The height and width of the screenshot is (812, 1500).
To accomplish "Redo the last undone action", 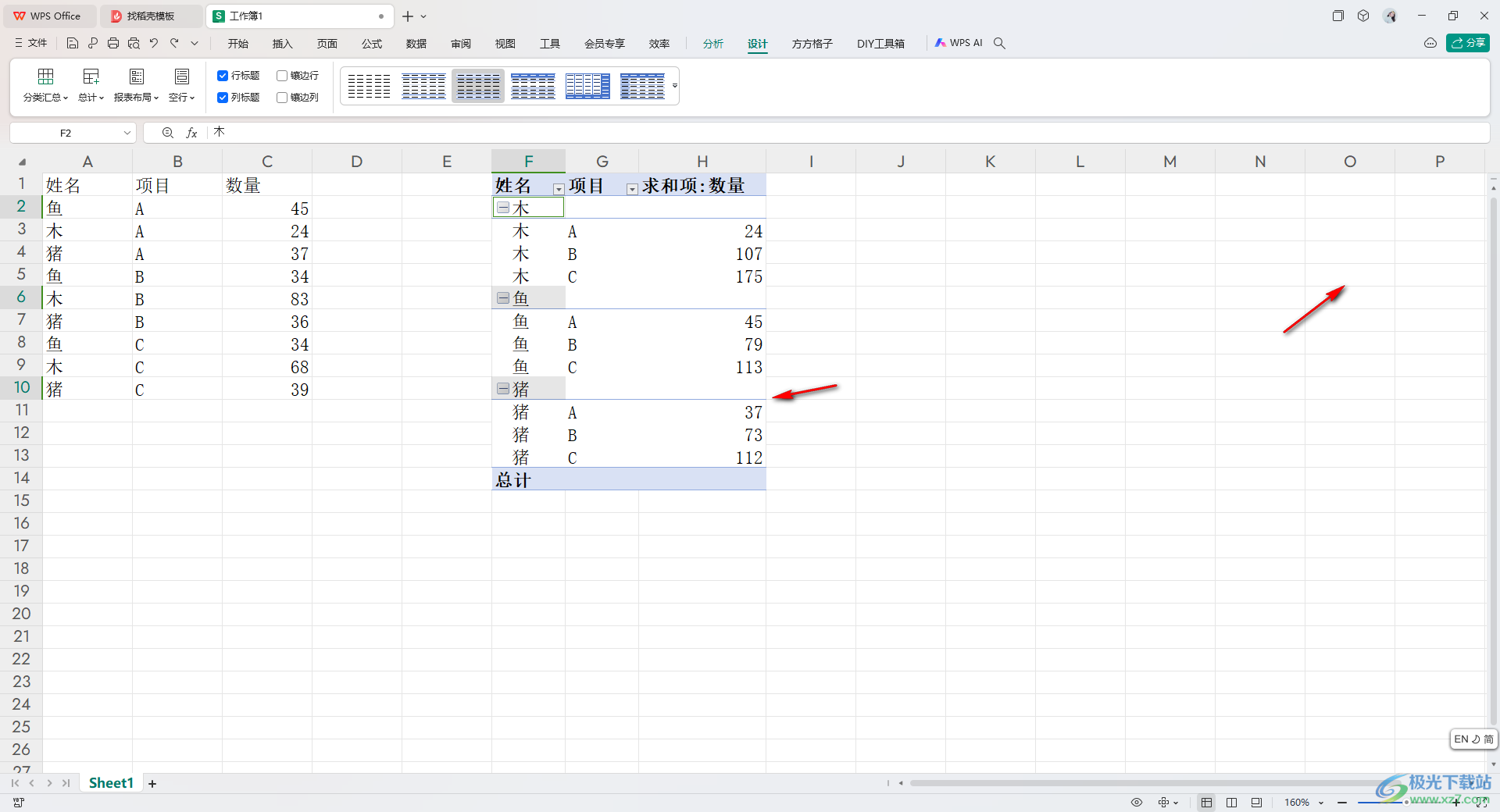I will 174,44.
